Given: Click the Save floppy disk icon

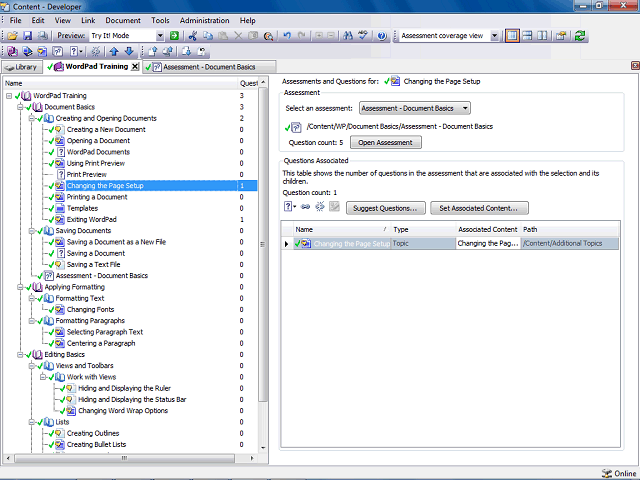Looking at the screenshot, I should point(27,36).
